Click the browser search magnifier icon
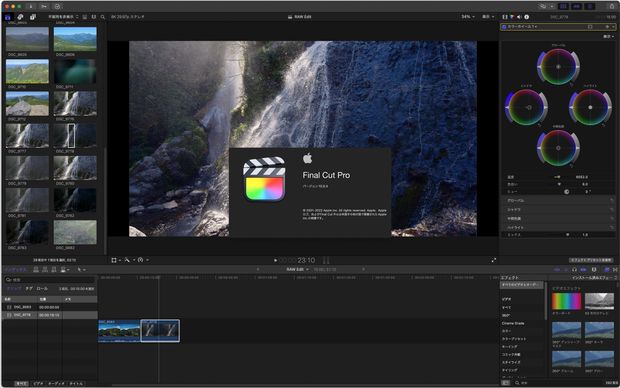 pyautogui.click(x=103, y=17)
